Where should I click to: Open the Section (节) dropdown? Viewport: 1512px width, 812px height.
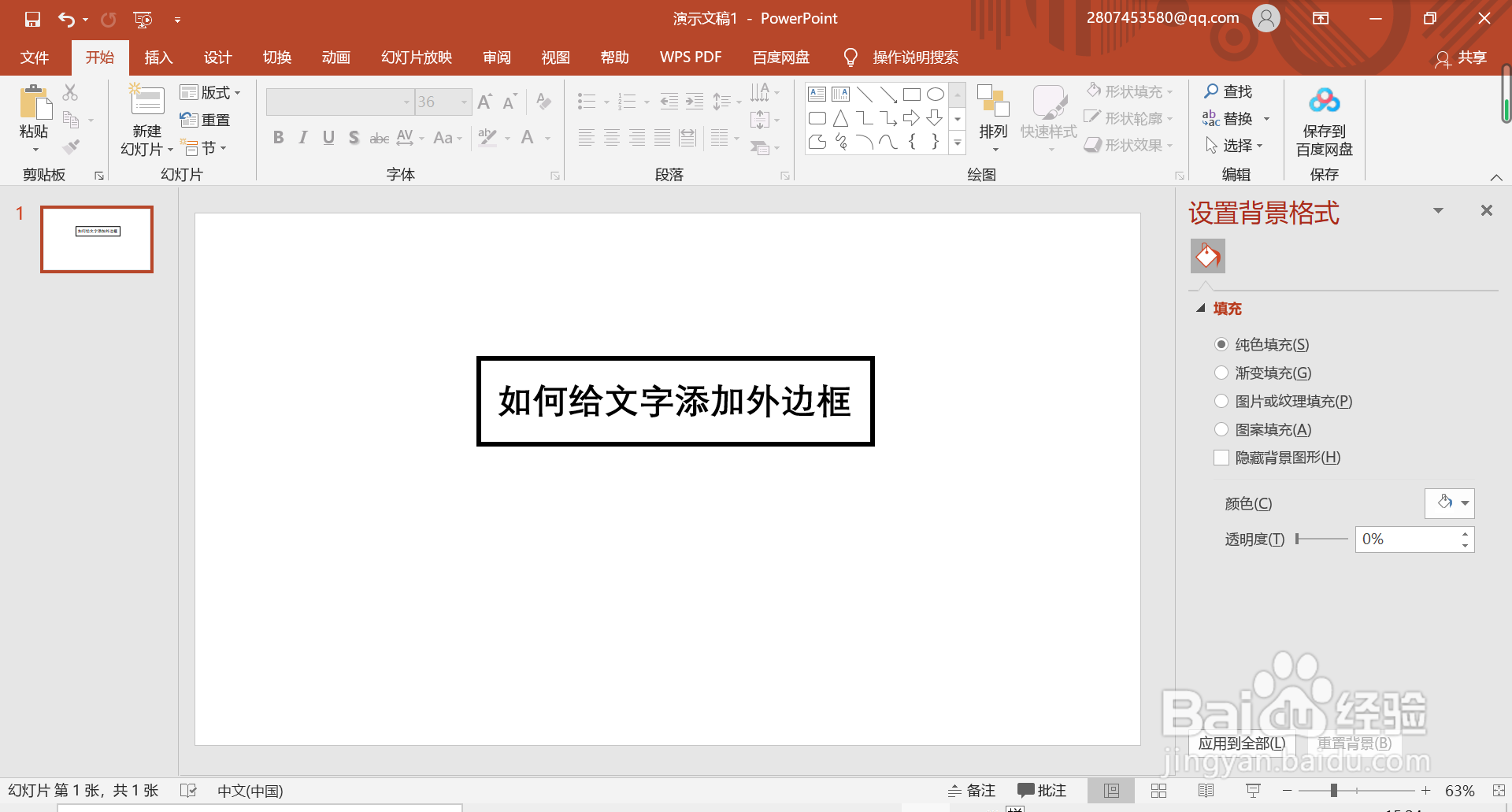[204, 147]
